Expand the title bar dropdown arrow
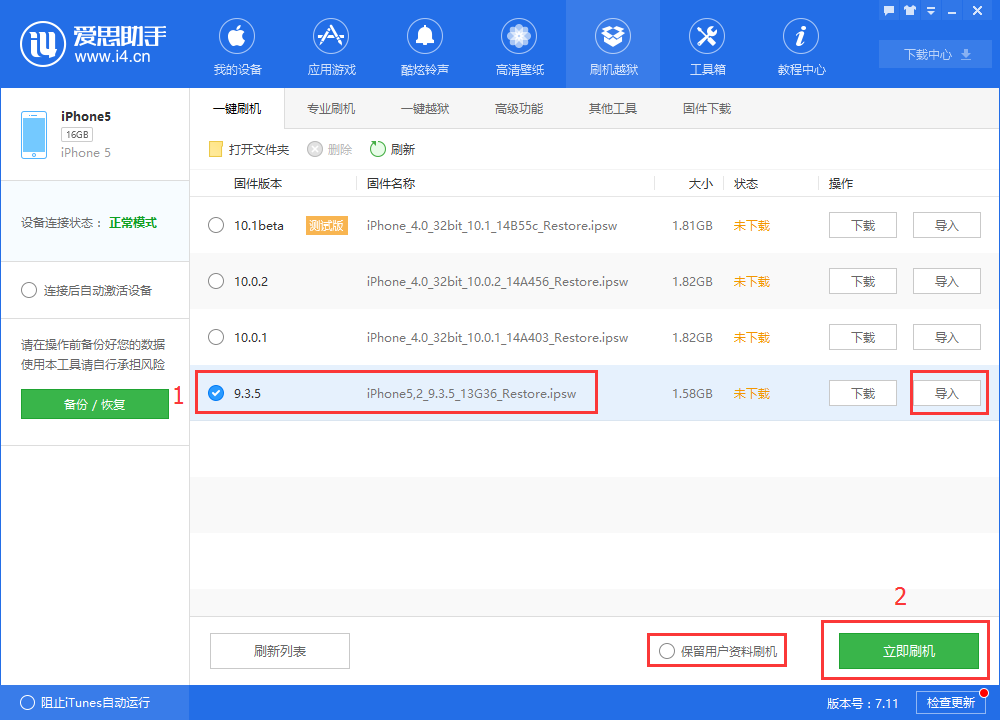Image resolution: width=1000 pixels, height=720 pixels. pos(932,10)
